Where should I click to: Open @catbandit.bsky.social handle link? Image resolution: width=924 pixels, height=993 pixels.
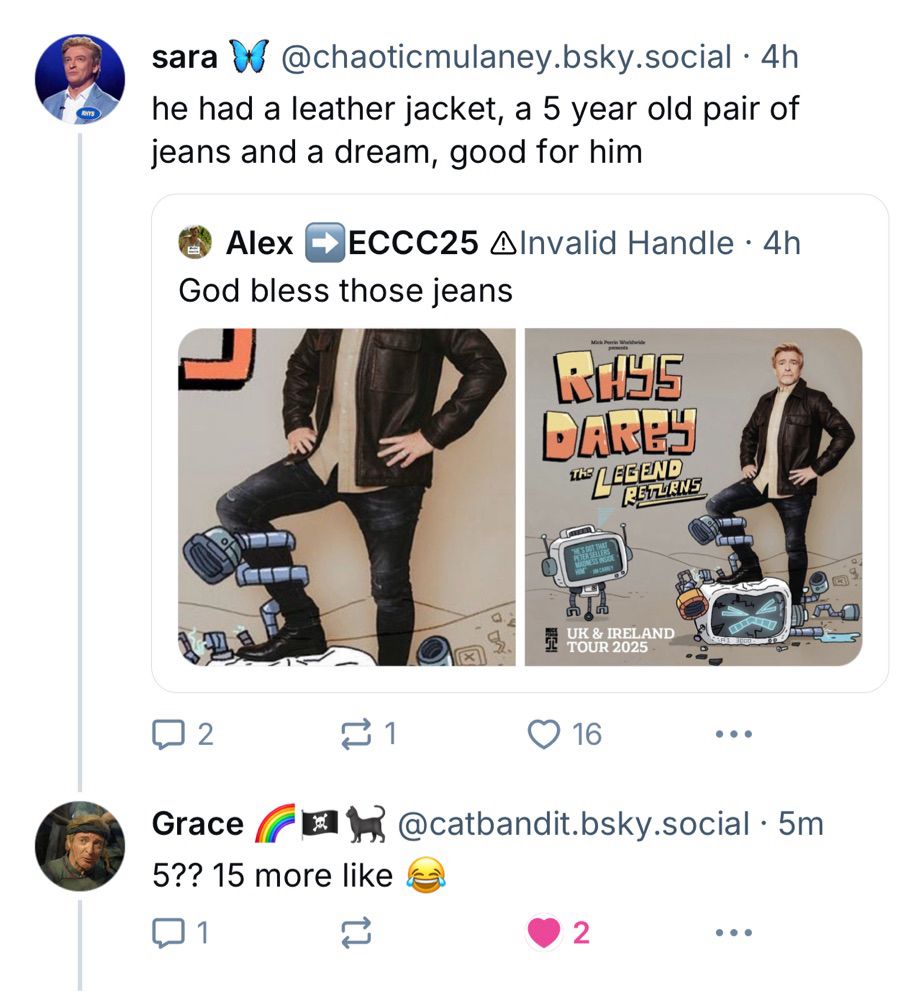click(573, 824)
